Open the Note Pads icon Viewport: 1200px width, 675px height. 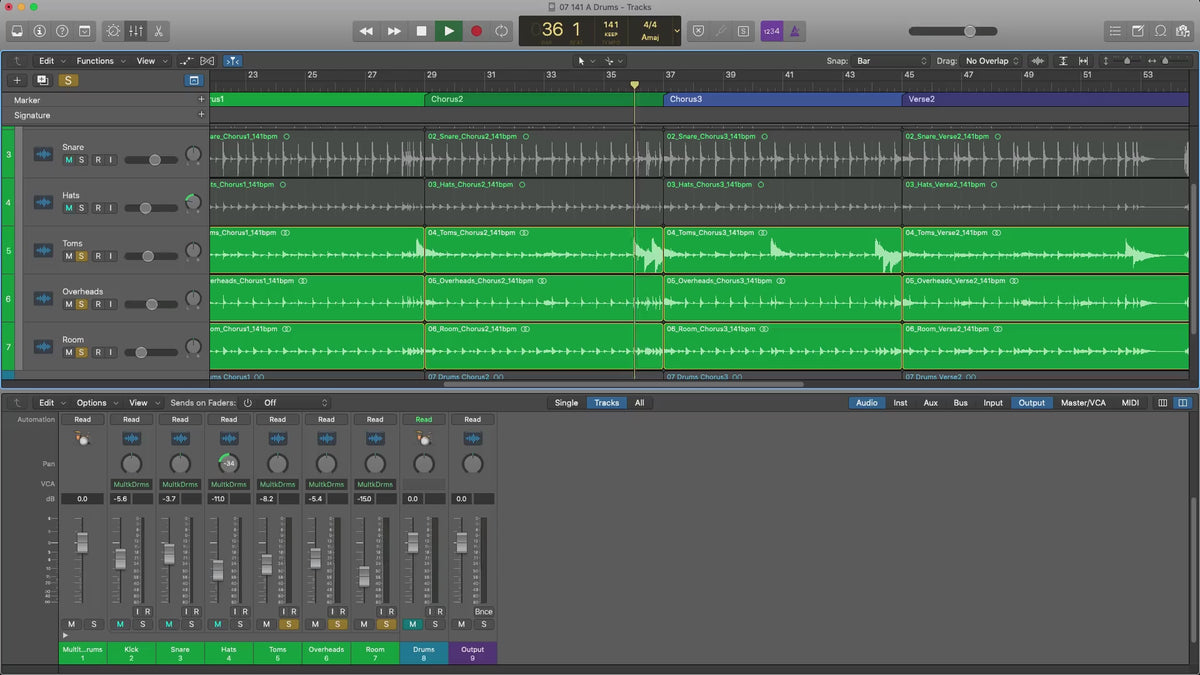(x=1138, y=31)
